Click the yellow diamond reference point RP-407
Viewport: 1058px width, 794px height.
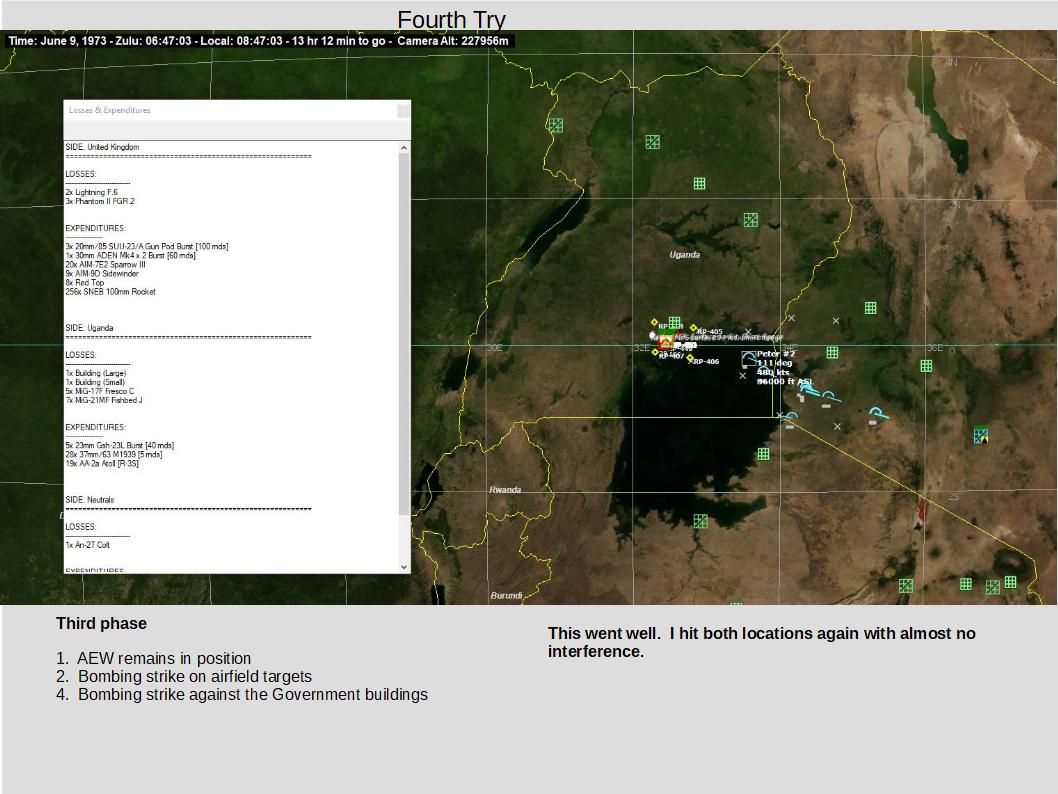click(x=655, y=352)
